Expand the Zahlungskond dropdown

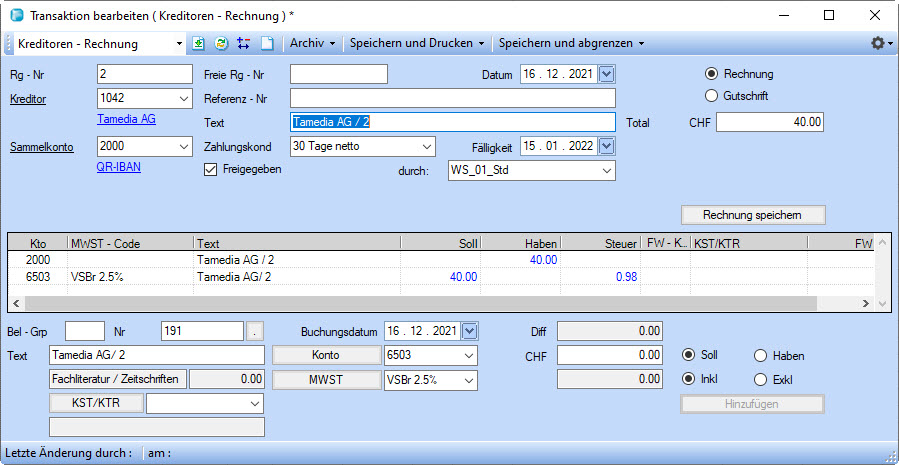coord(427,147)
